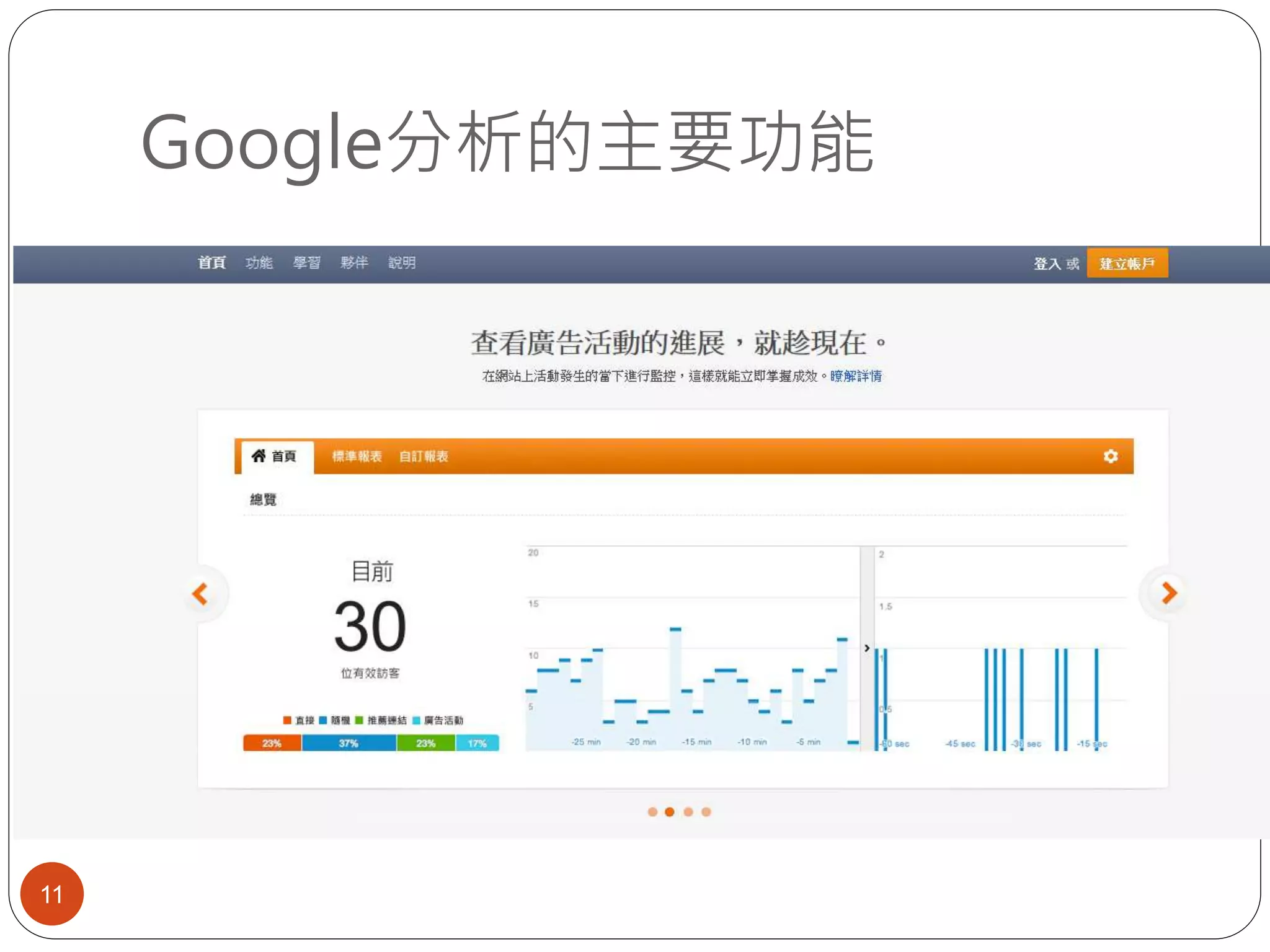Click the 直接 legend entry

point(299,720)
